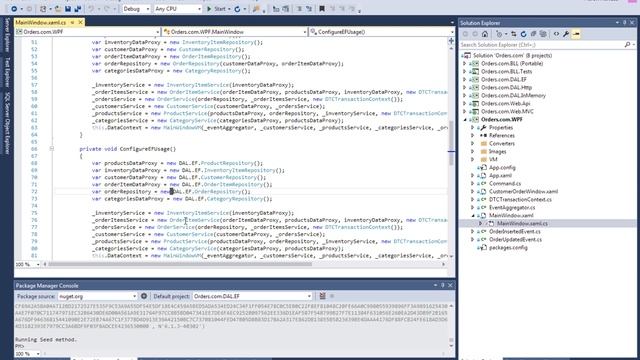This screenshot has width=640, height=360.
Task: Open the Orders.com.WPF.MainWindow type dropdown
Action: 235,32
